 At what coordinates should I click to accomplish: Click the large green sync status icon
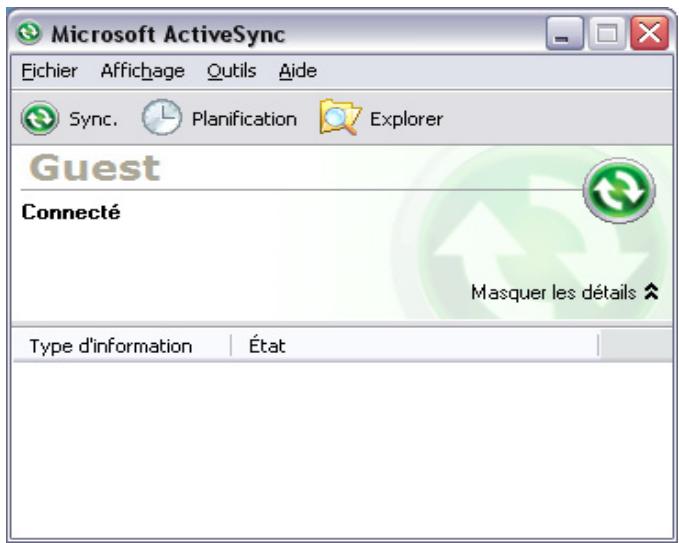click(619, 191)
